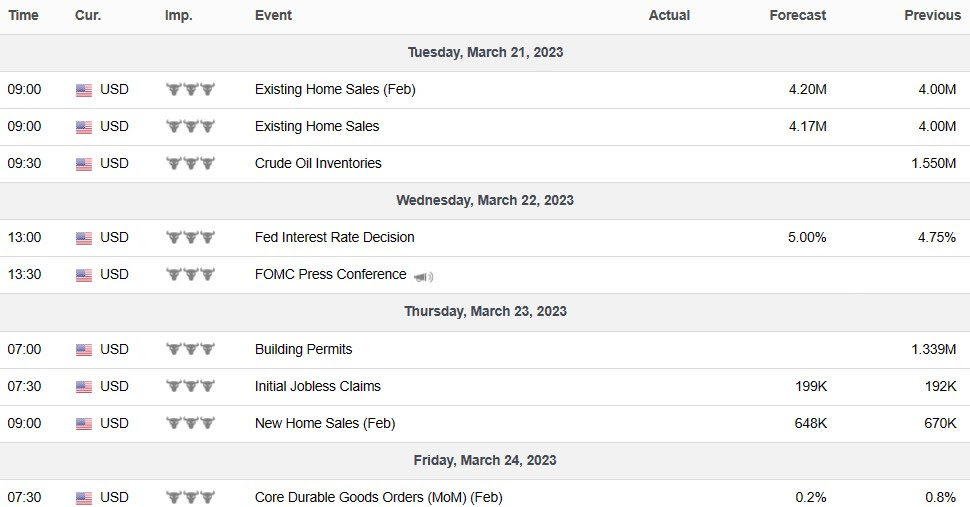Image resolution: width=970 pixels, height=507 pixels.
Task: Click bull icons in Existing Home Sales (Feb) row
Action: tap(190, 89)
